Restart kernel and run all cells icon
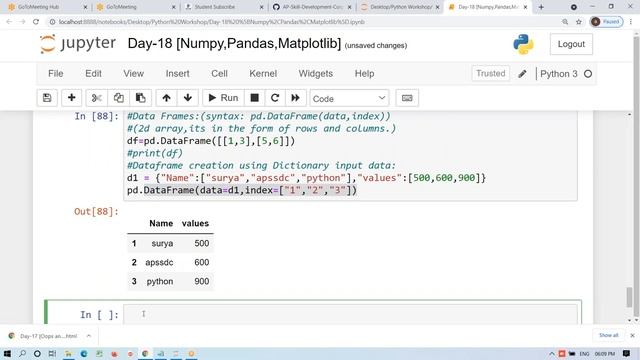The width and height of the screenshot is (640, 360). click(296, 98)
